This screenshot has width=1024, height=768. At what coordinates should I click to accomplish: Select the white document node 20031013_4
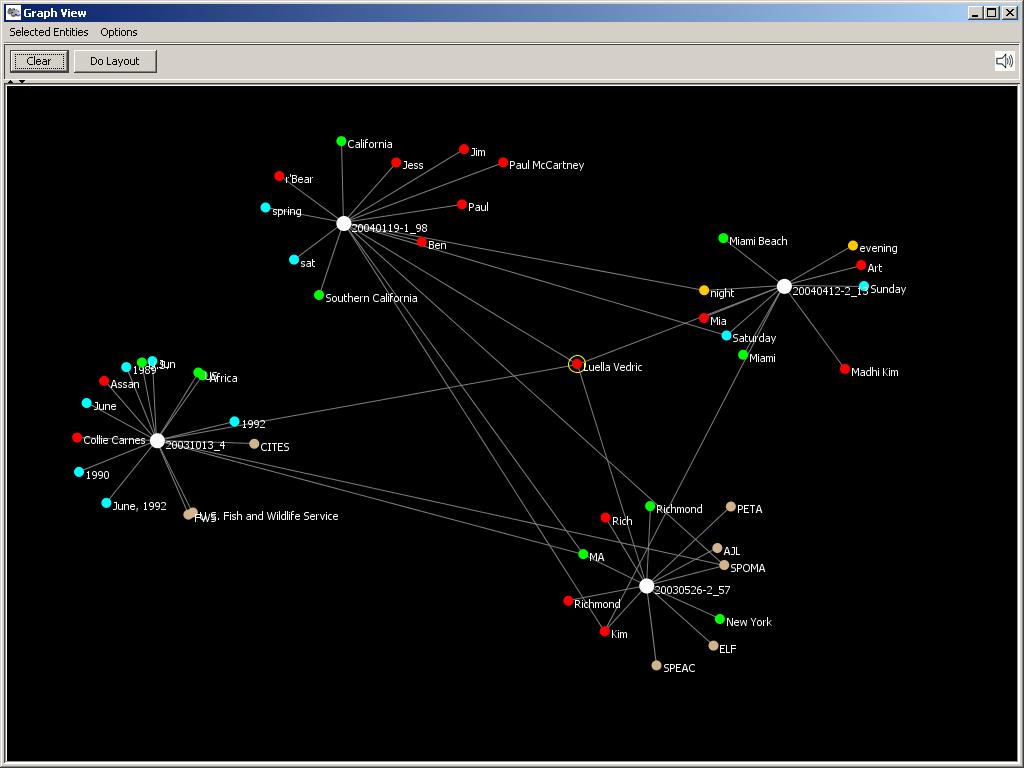(x=157, y=441)
